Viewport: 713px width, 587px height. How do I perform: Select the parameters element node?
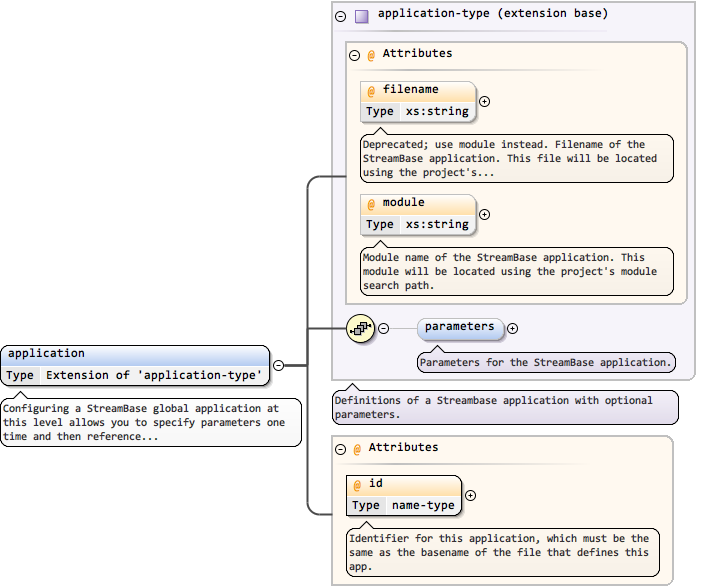point(460,329)
